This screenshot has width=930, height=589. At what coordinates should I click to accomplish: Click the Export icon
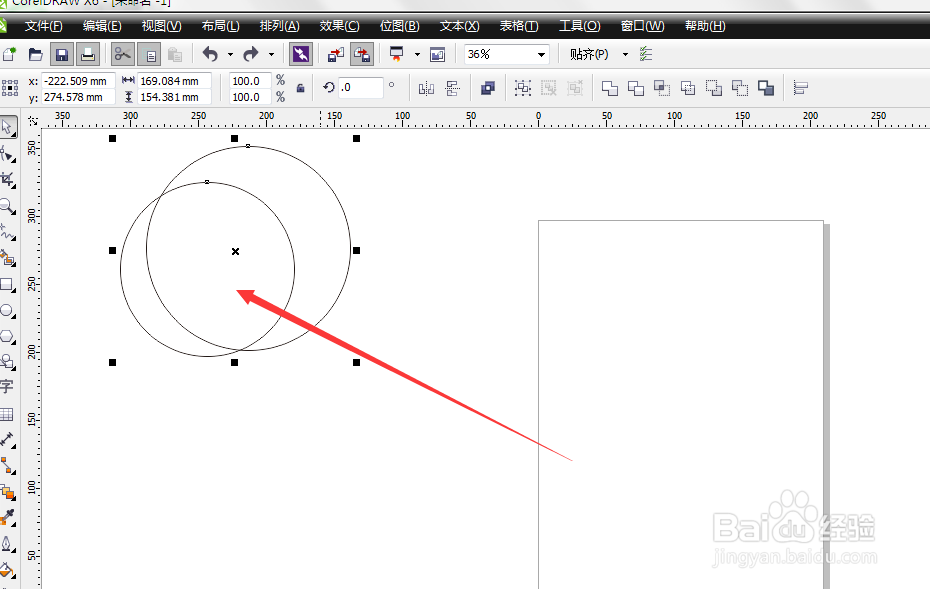[x=362, y=55]
